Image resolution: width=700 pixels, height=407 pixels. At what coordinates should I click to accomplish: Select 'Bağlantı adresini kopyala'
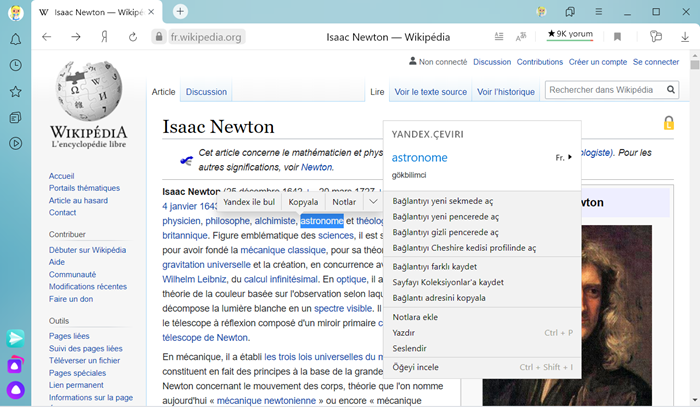click(x=482, y=298)
